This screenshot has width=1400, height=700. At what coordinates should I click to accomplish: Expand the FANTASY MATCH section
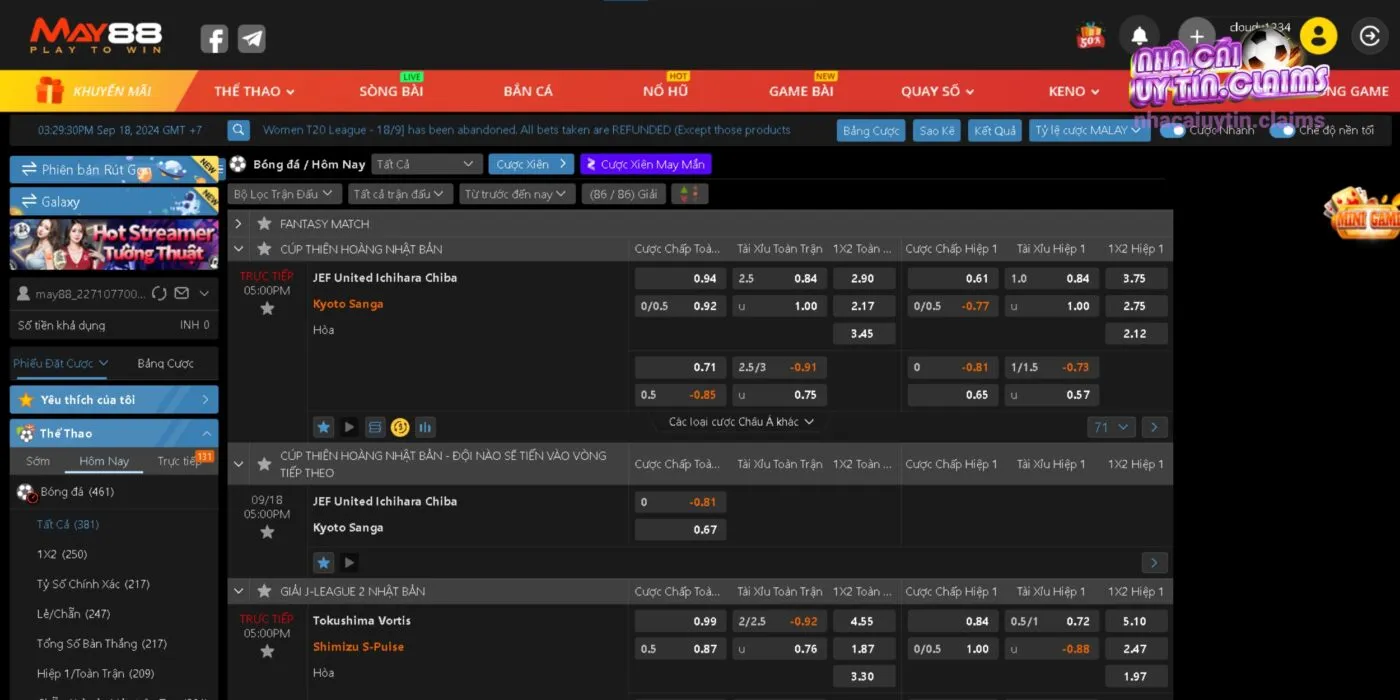click(238, 224)
